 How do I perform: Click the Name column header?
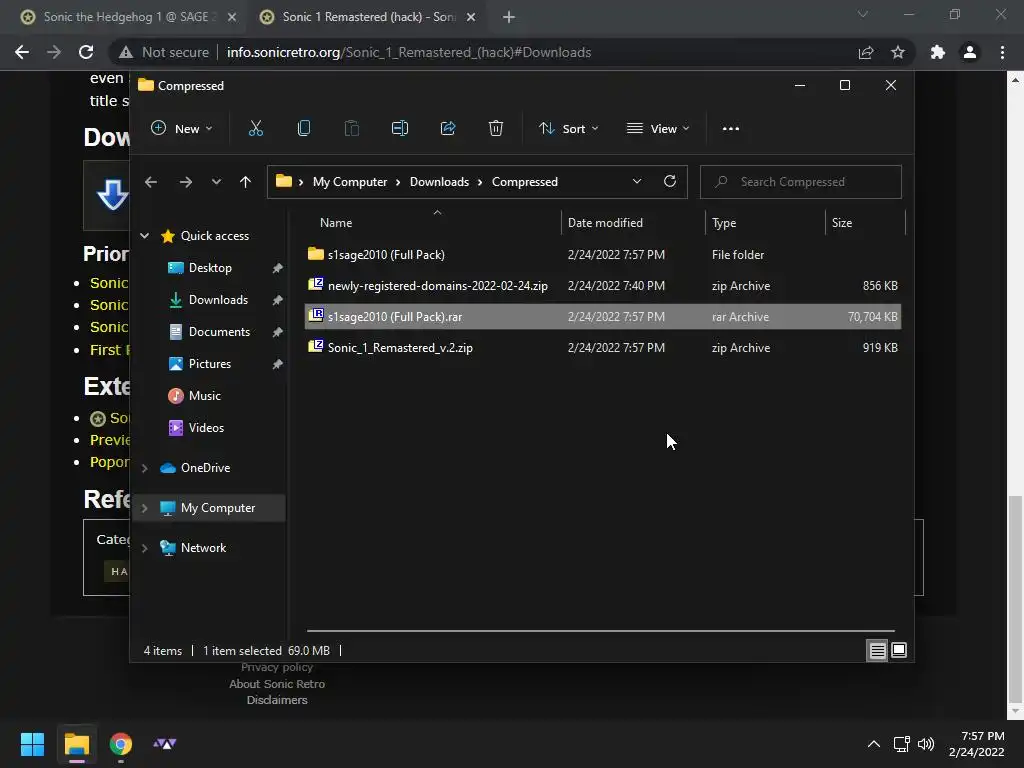tap(432, 223)
